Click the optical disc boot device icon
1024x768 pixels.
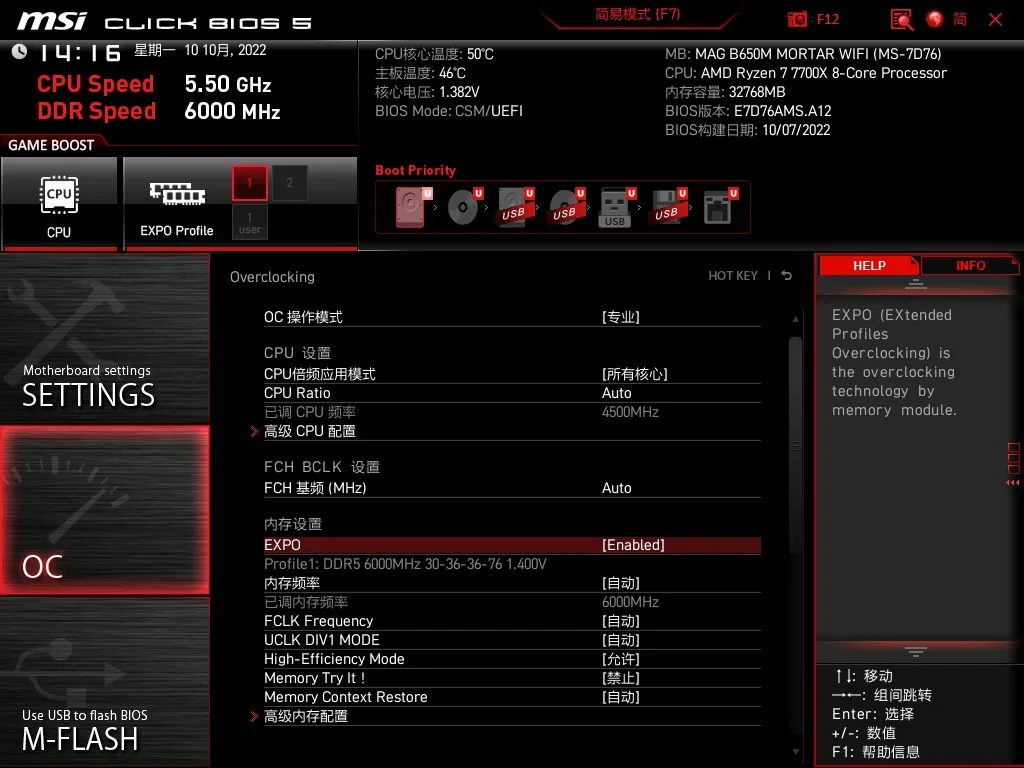tap(464, 207)
